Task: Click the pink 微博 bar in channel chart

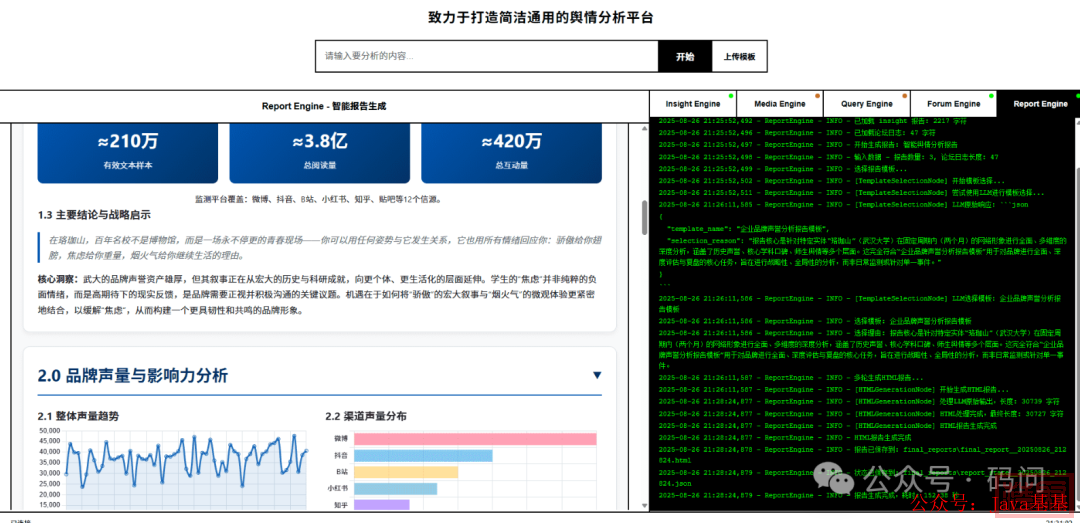Action: pyautogui.click(x=475, y=438)
